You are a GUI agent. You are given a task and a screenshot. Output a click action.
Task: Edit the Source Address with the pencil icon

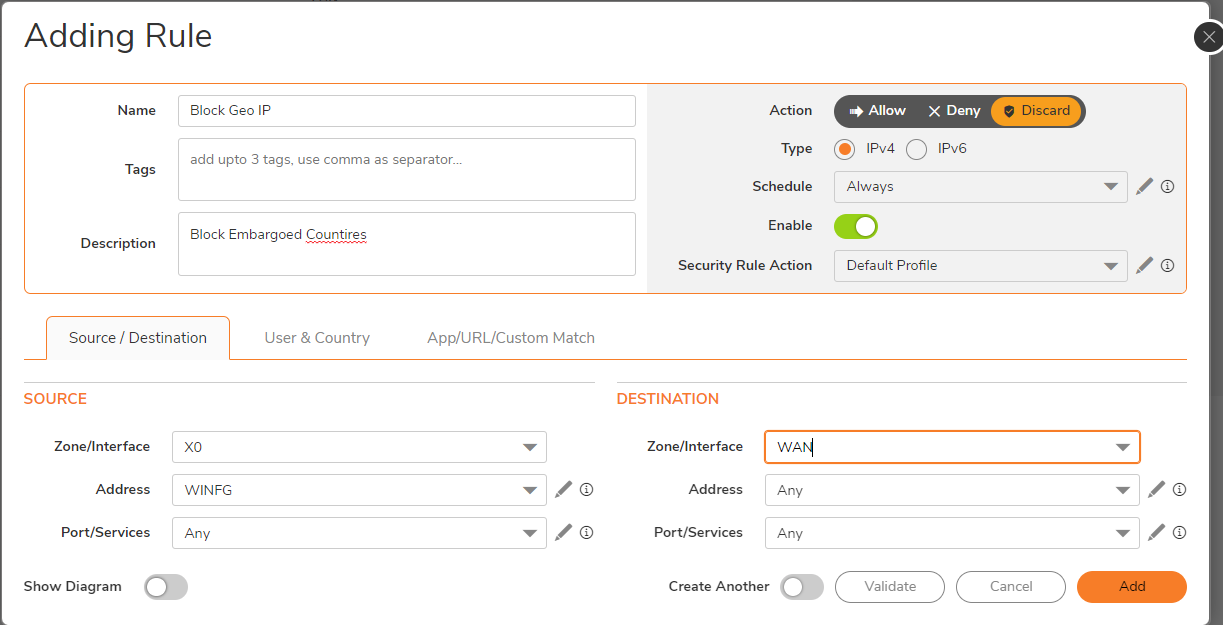563,489
